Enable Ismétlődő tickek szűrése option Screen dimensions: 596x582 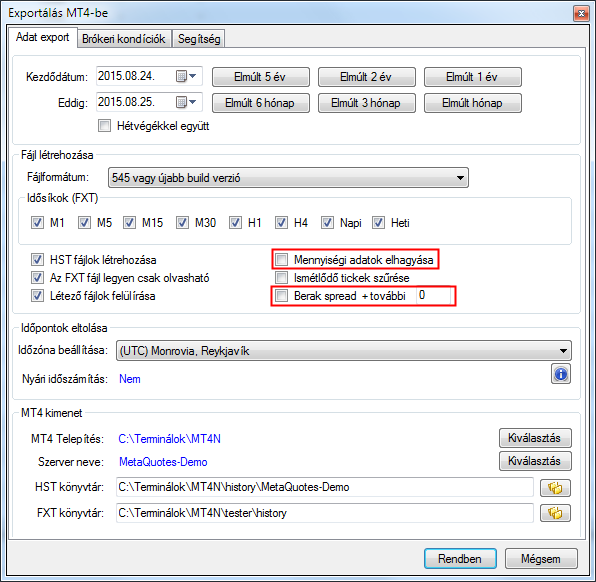coord(281,278)
